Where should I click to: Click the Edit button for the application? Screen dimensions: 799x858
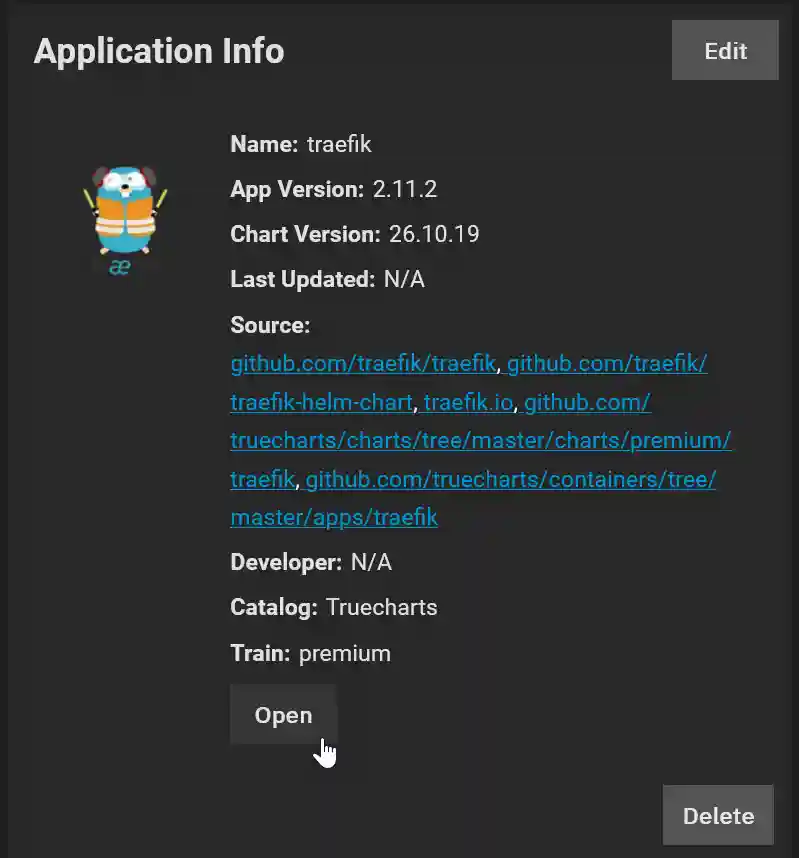[725, 50]
